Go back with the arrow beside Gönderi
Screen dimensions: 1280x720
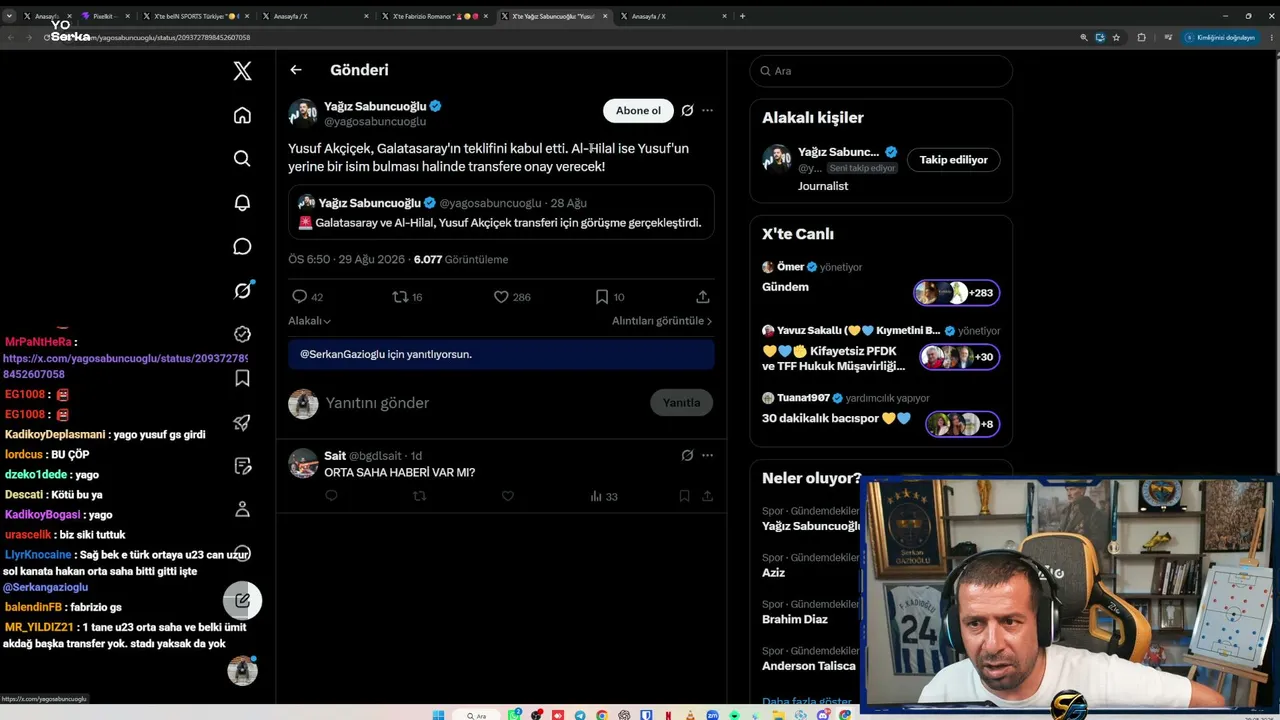click(296, 70)
